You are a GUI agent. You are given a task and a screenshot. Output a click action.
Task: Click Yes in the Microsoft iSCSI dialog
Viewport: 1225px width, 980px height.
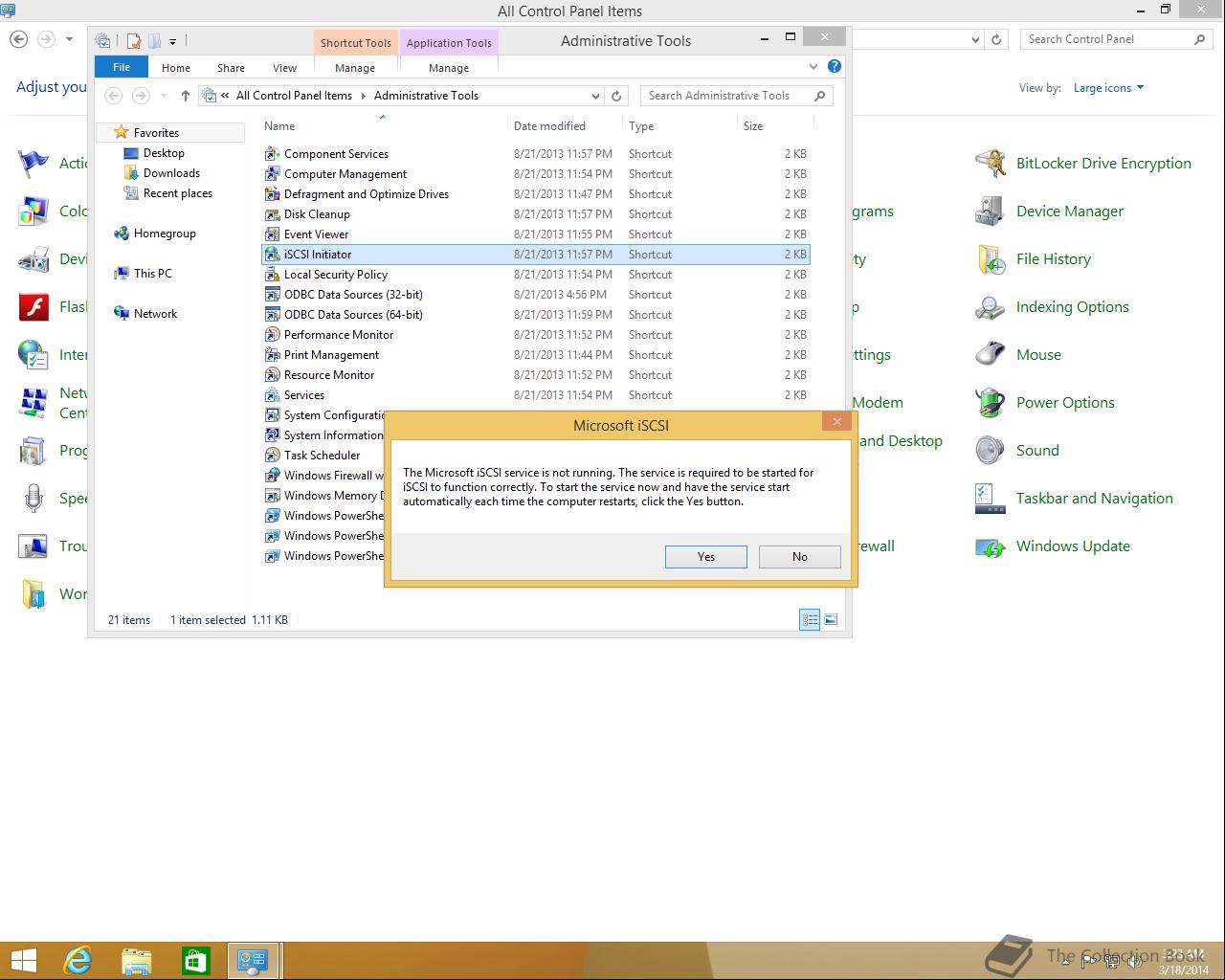click(x=705, y=556)
